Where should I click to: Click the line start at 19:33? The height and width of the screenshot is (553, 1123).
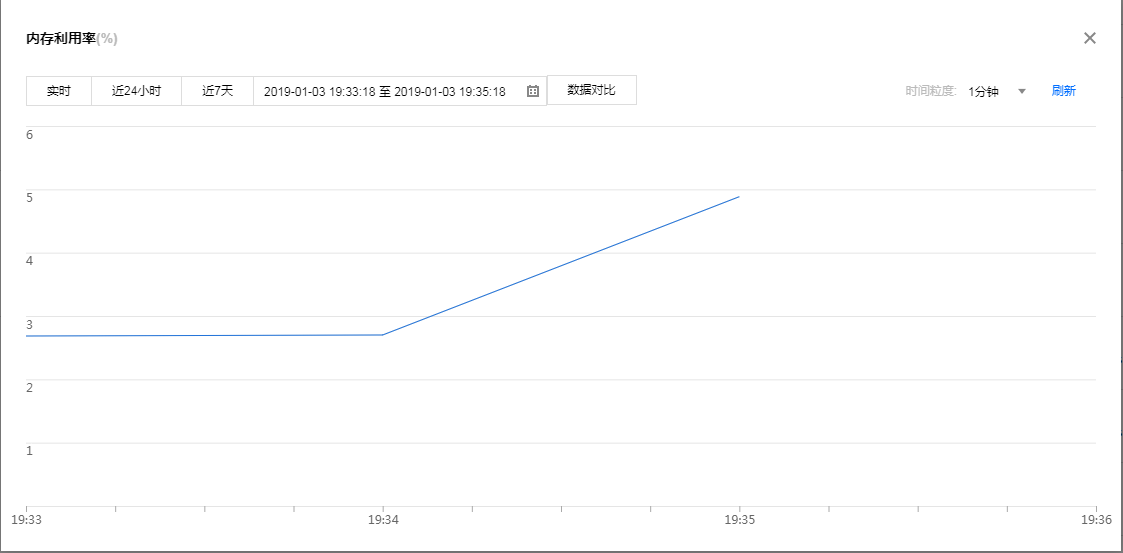coord(27,336)
